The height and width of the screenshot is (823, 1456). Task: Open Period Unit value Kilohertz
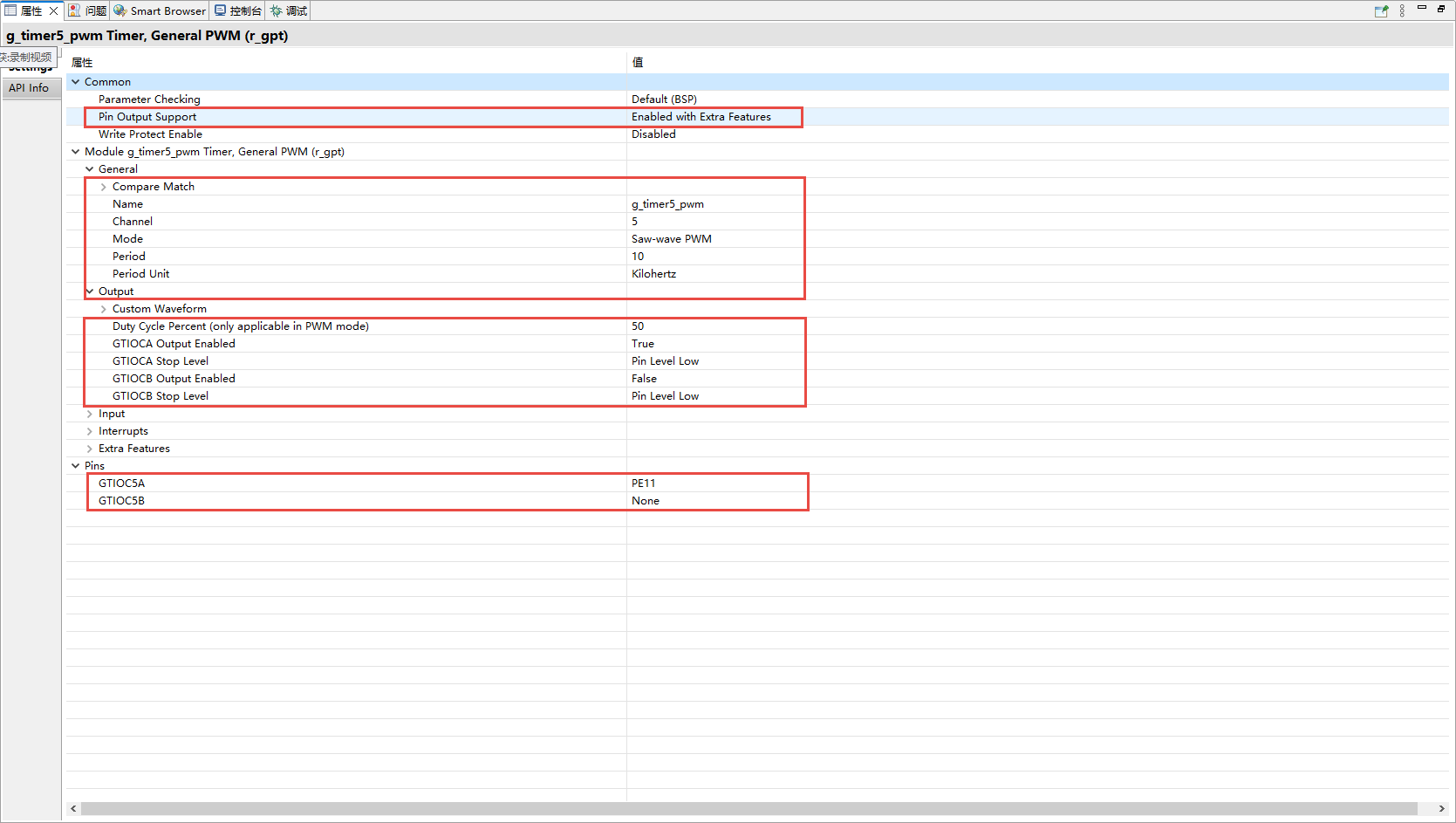[x=654, y=274]
